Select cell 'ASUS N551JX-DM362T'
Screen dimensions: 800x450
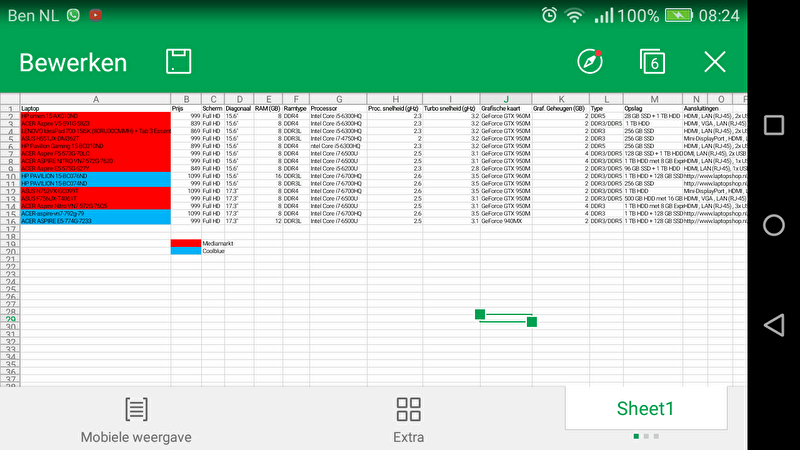[x=95, y=138]
